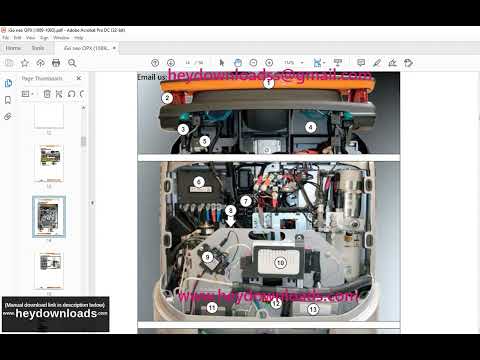
Task: Go to next page arrow
Action: [171, 63]
